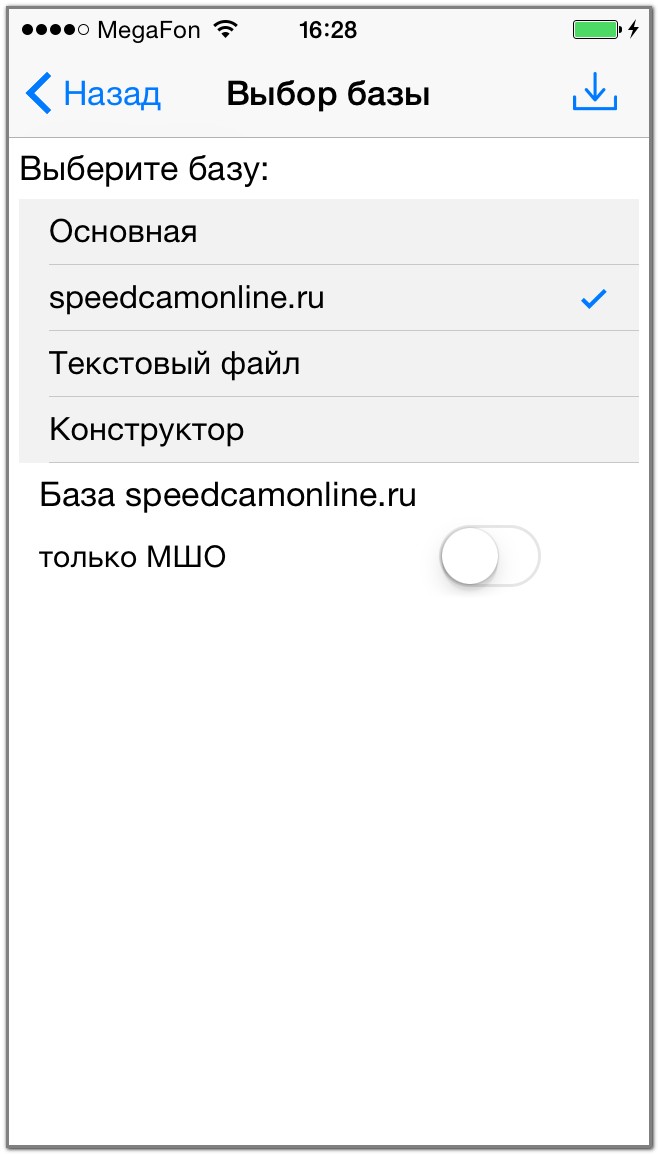This screenshot has width=658, height=1154.
Task: Tap the "Выберите базу:" section header
Action: tap(145, 168)
